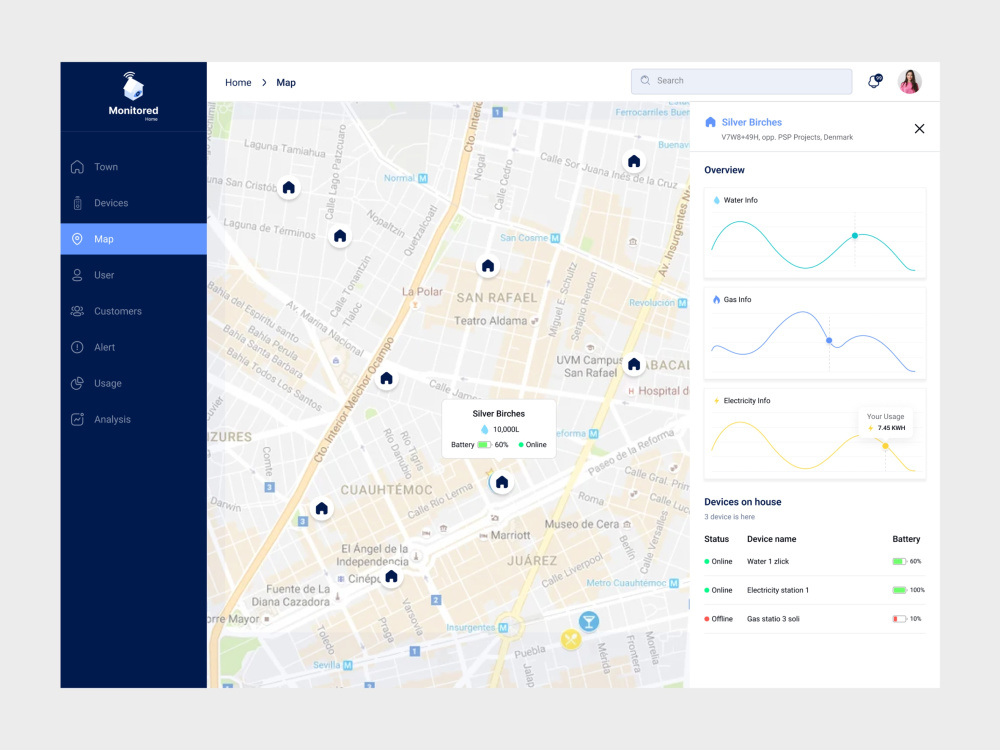This screenshot has width=1000, height=750.
Task: Select house marker near Cinépolis
Action: point(392,577)
